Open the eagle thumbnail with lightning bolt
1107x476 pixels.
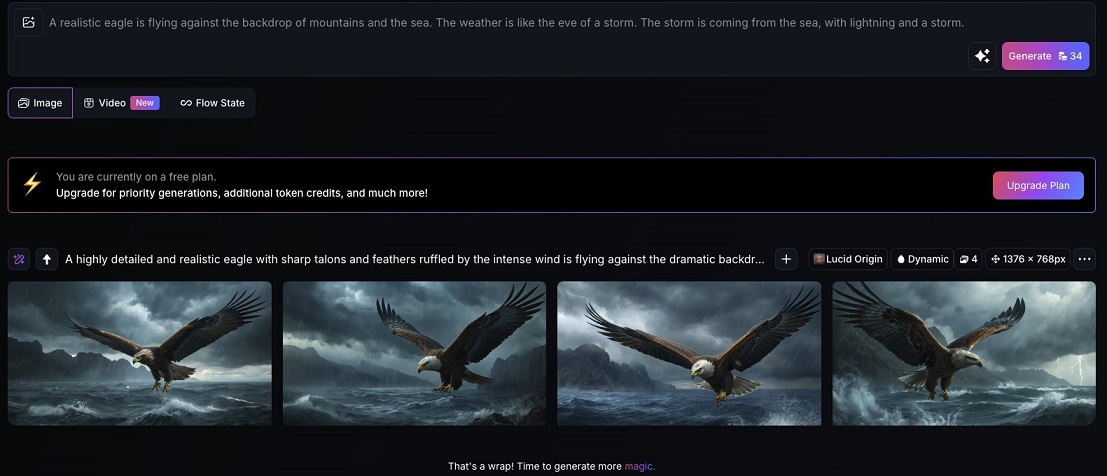point(964,354)
